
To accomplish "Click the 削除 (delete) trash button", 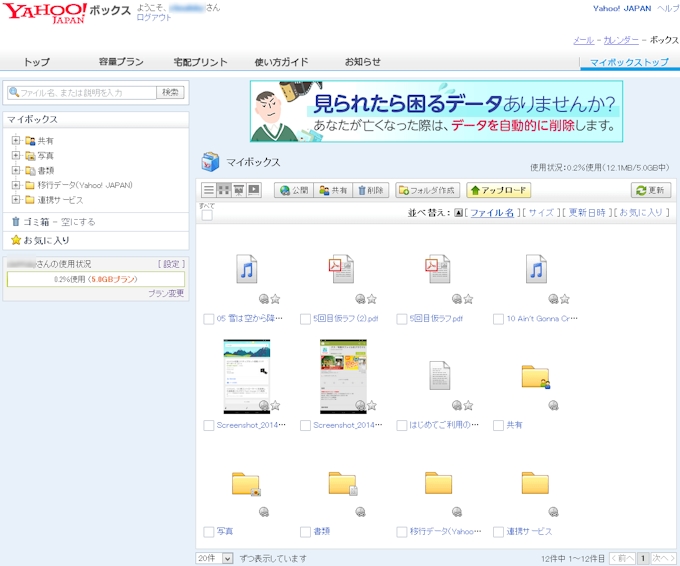I will [x=371, y=190].
